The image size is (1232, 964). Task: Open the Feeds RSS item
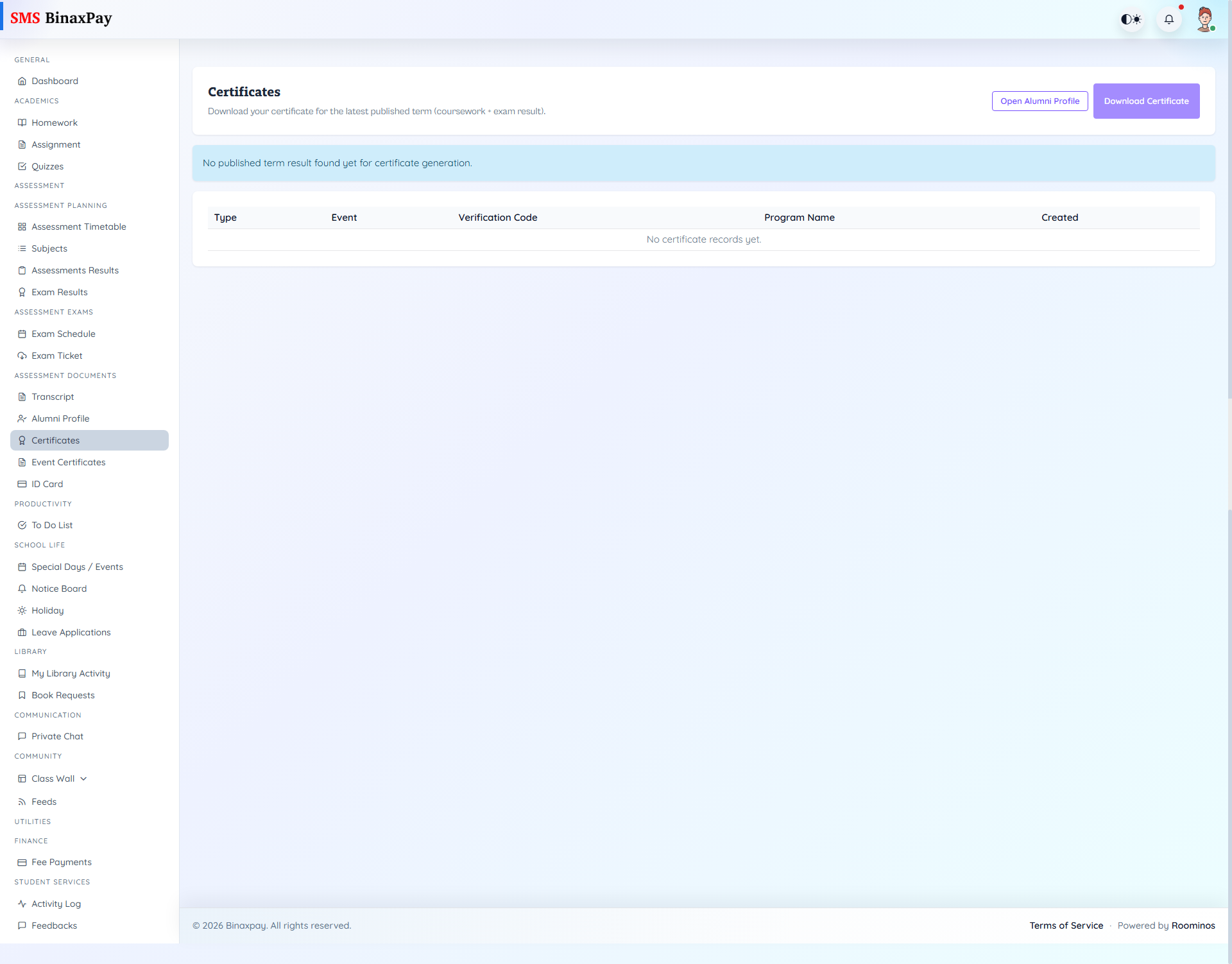pyautogui.click(x=44, y=801)
